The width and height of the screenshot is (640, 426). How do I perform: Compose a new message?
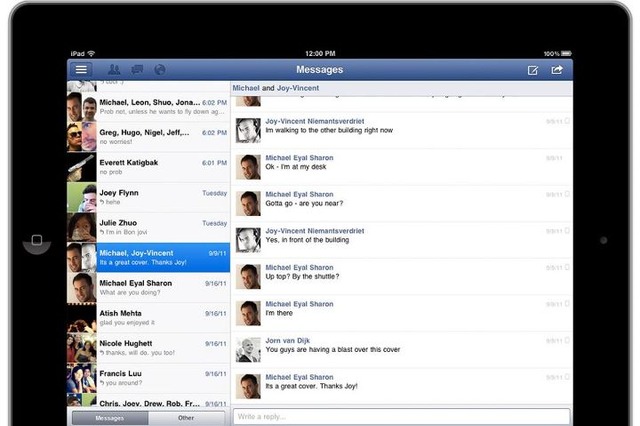533,70
